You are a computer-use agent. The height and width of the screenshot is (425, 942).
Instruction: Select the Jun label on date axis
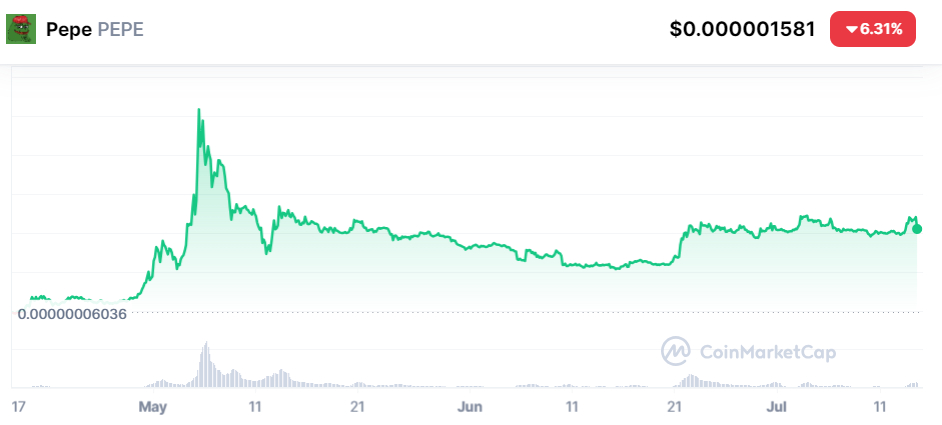pos(470,407)
